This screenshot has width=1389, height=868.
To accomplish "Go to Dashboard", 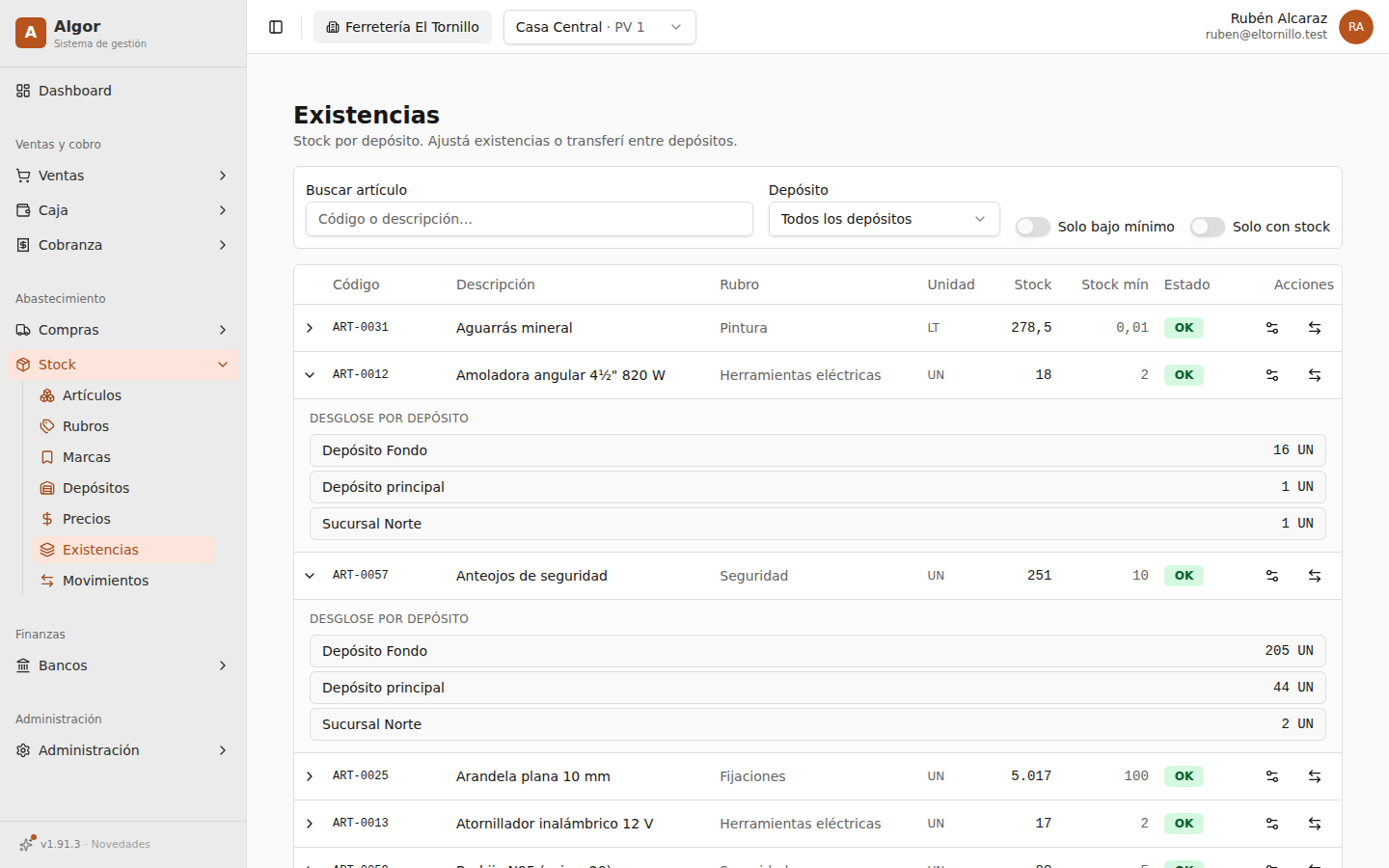I will coord(123,91).
